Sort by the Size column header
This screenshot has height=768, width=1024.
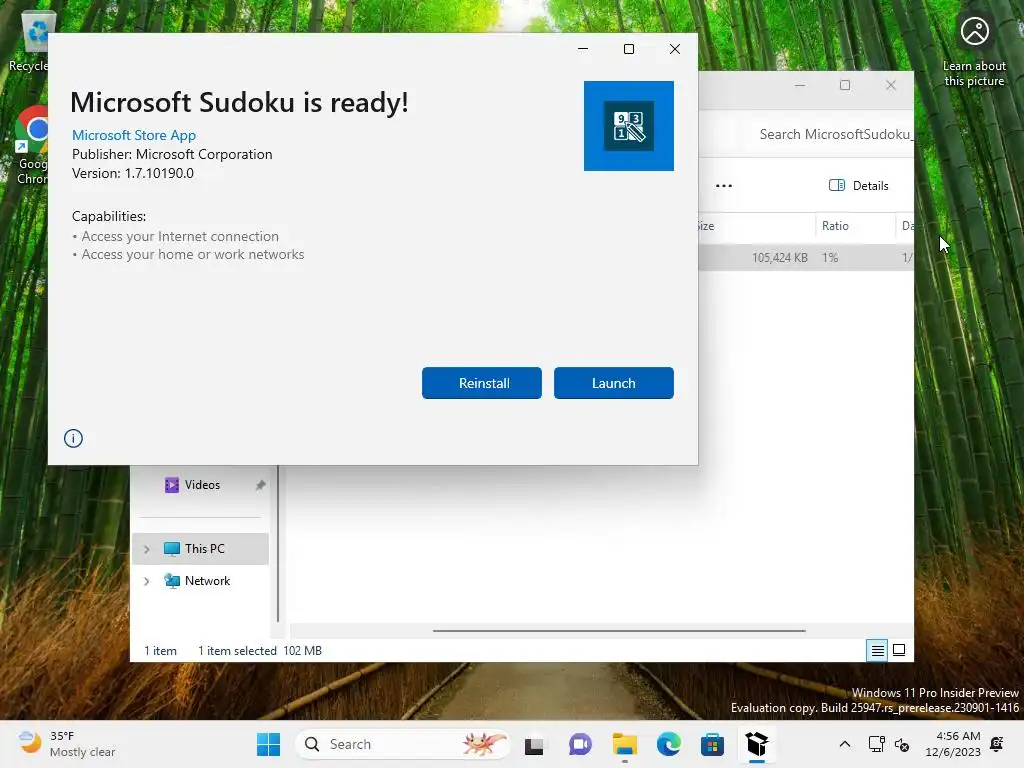point(756,226)
